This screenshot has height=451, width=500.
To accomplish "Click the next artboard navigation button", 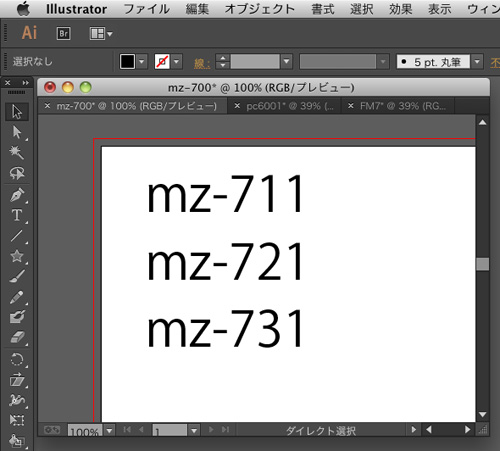I will click(211, 430).
